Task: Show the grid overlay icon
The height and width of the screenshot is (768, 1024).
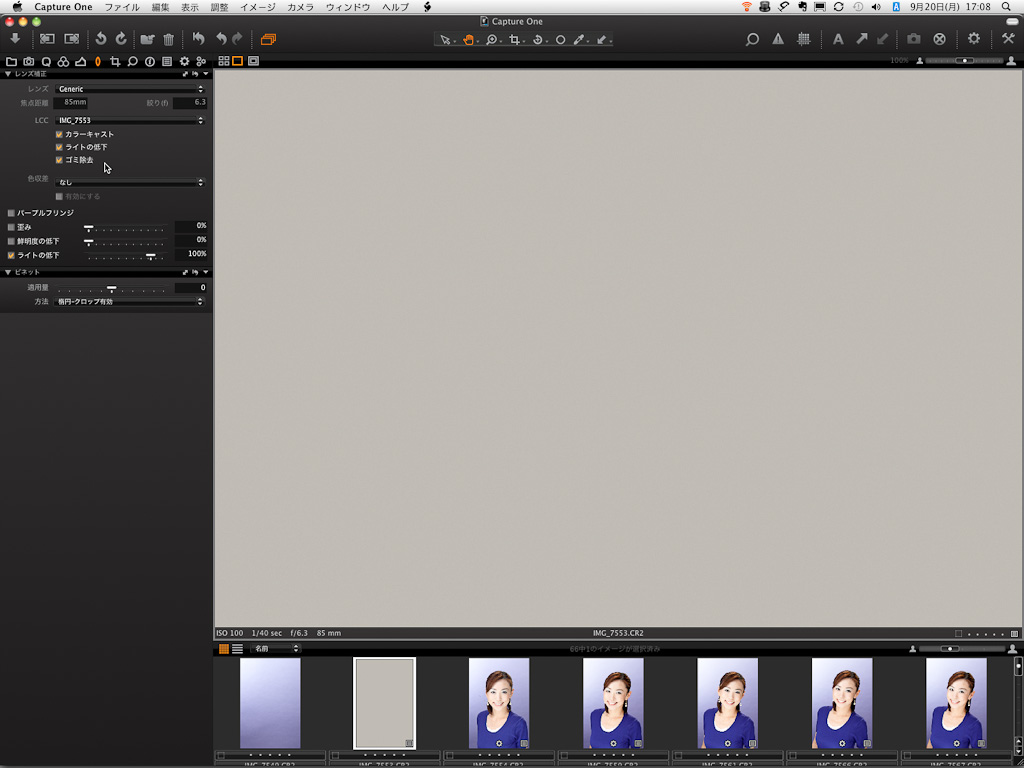Action: click(x=804, y=39)
